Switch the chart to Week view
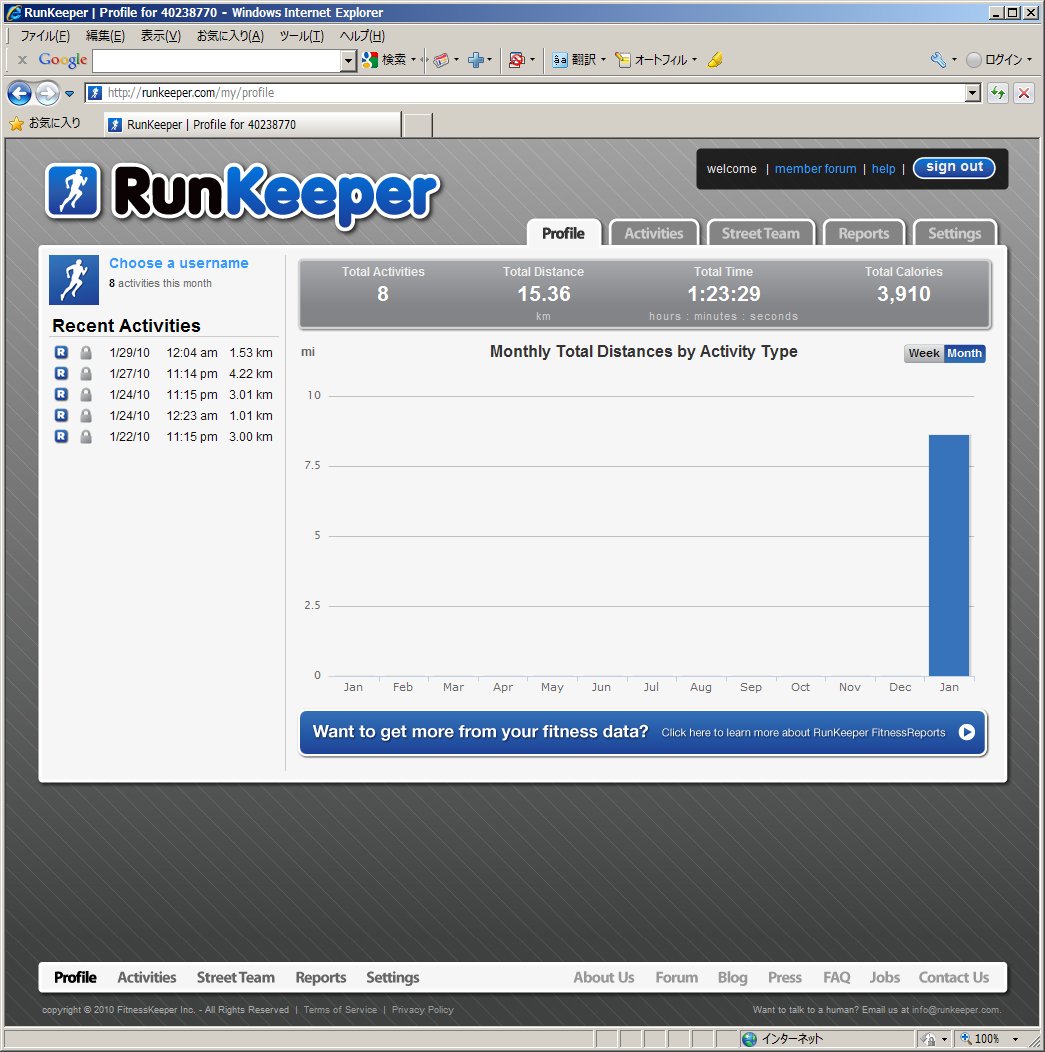The width and height of the screenshot is (1045, 1052). tap(923, 354)
